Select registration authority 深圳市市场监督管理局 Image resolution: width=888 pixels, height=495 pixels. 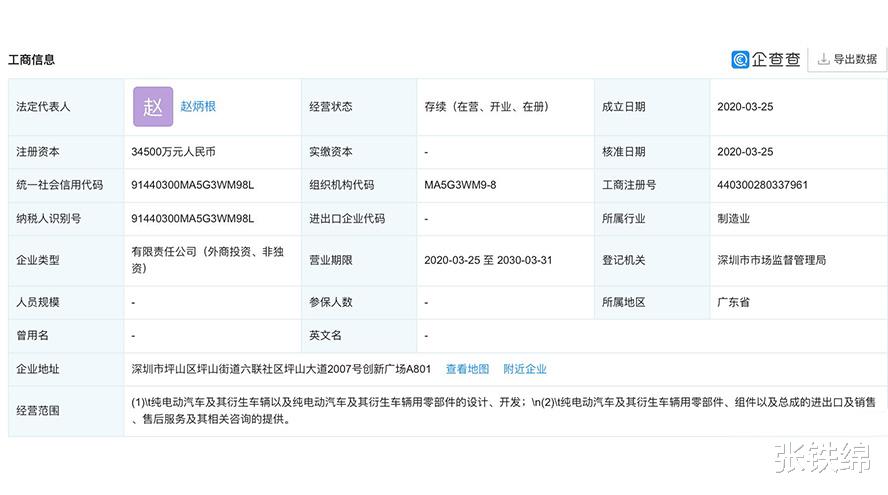coord(771,260)
